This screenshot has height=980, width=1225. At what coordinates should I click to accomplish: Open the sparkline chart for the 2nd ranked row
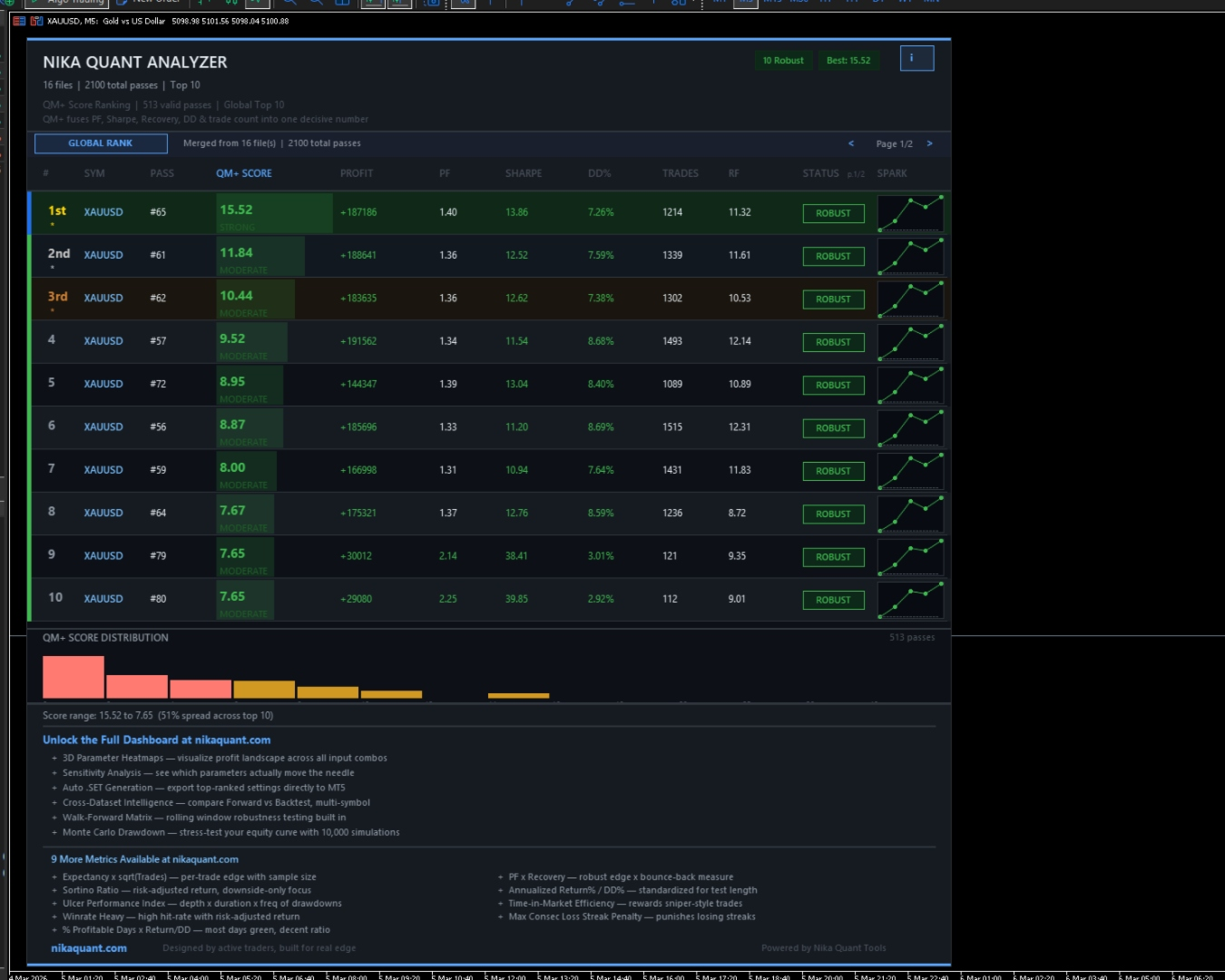(x=911, y=256)
